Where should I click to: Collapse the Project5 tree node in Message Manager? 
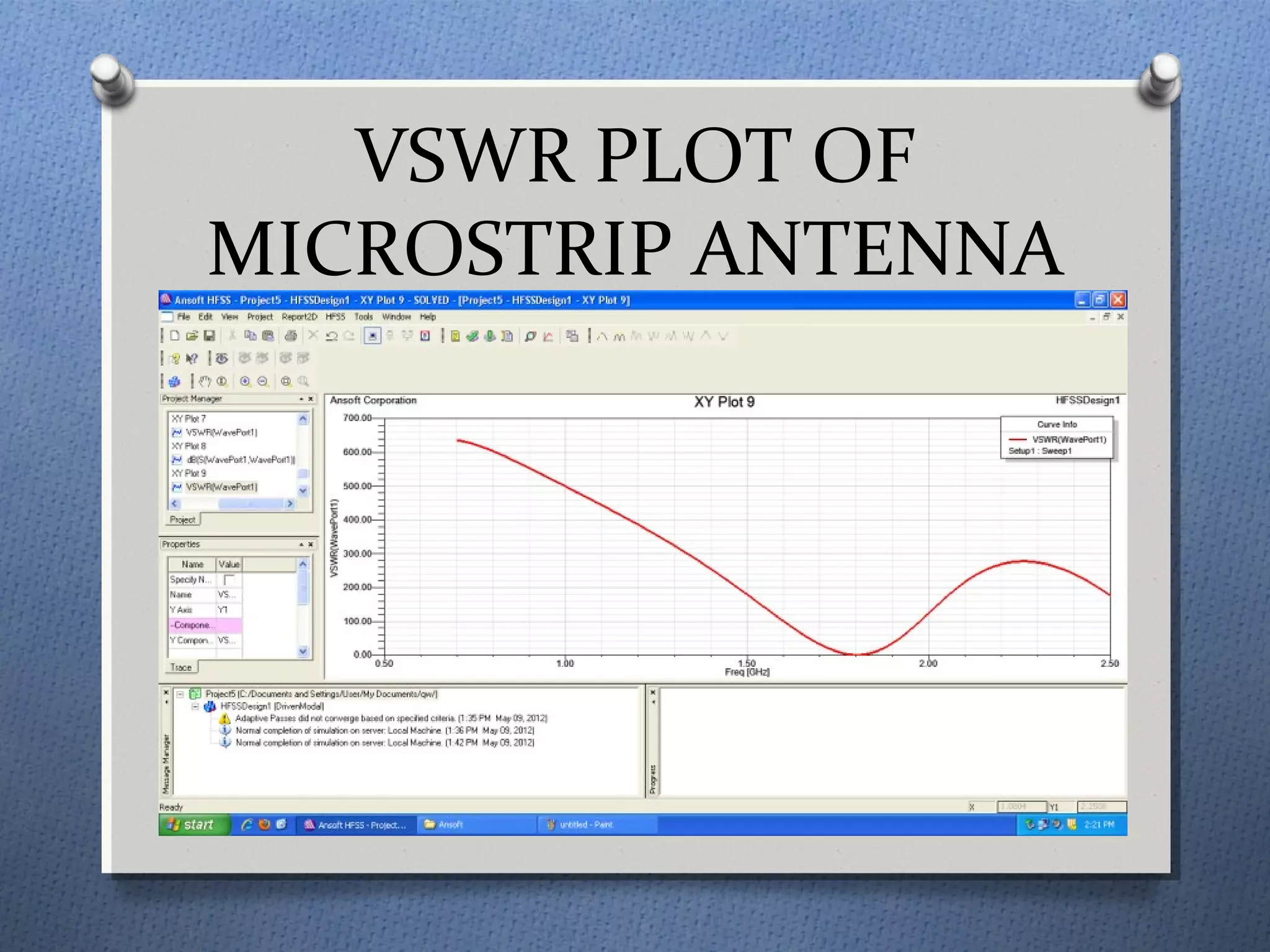pyautogui.click(x=180, y=694)
